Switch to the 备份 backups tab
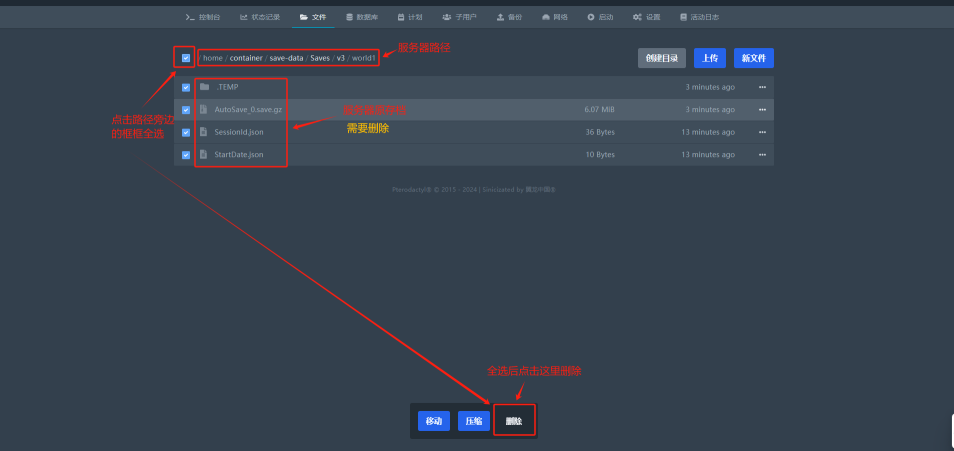 point(509,17)
